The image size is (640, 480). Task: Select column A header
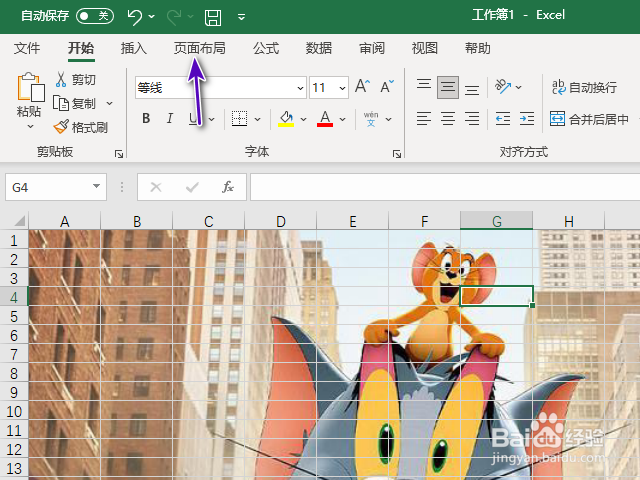[64, 221]
